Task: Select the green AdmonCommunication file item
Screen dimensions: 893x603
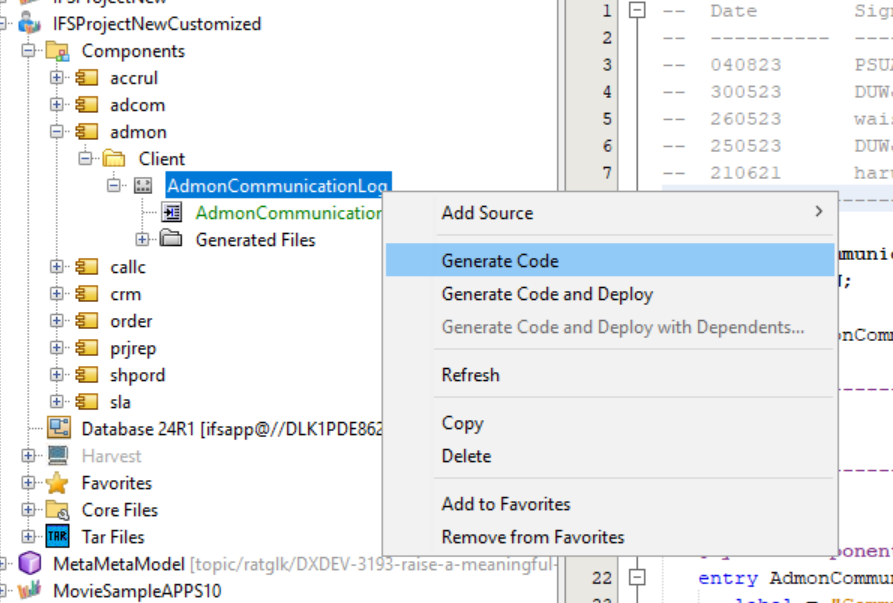Action: click(x=288, y=213)
